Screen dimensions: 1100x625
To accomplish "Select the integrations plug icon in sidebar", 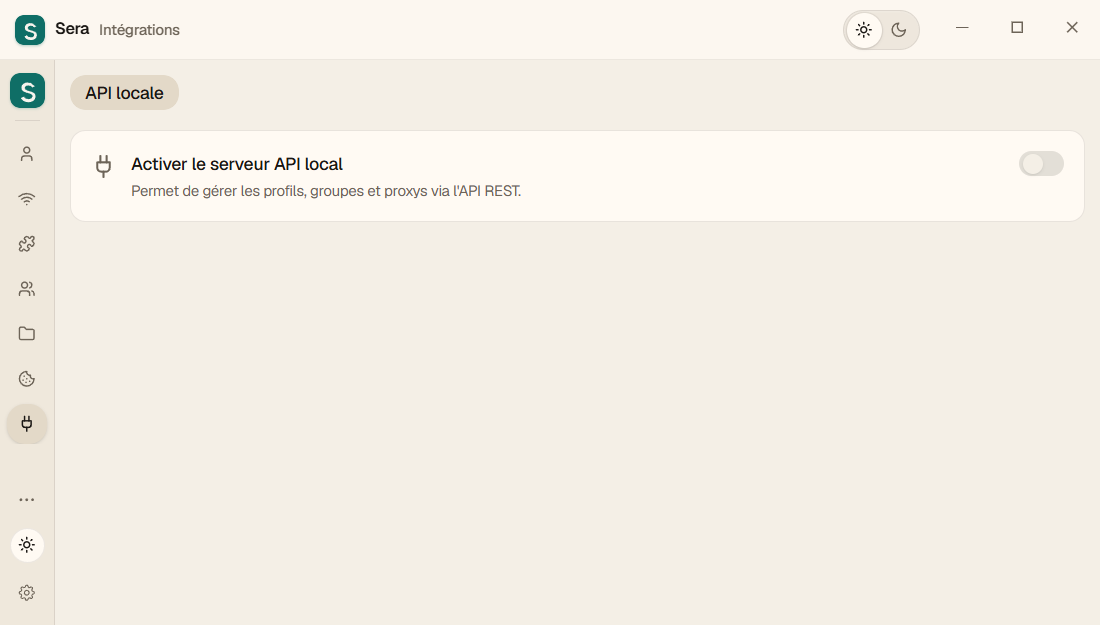I will (27, 424).
